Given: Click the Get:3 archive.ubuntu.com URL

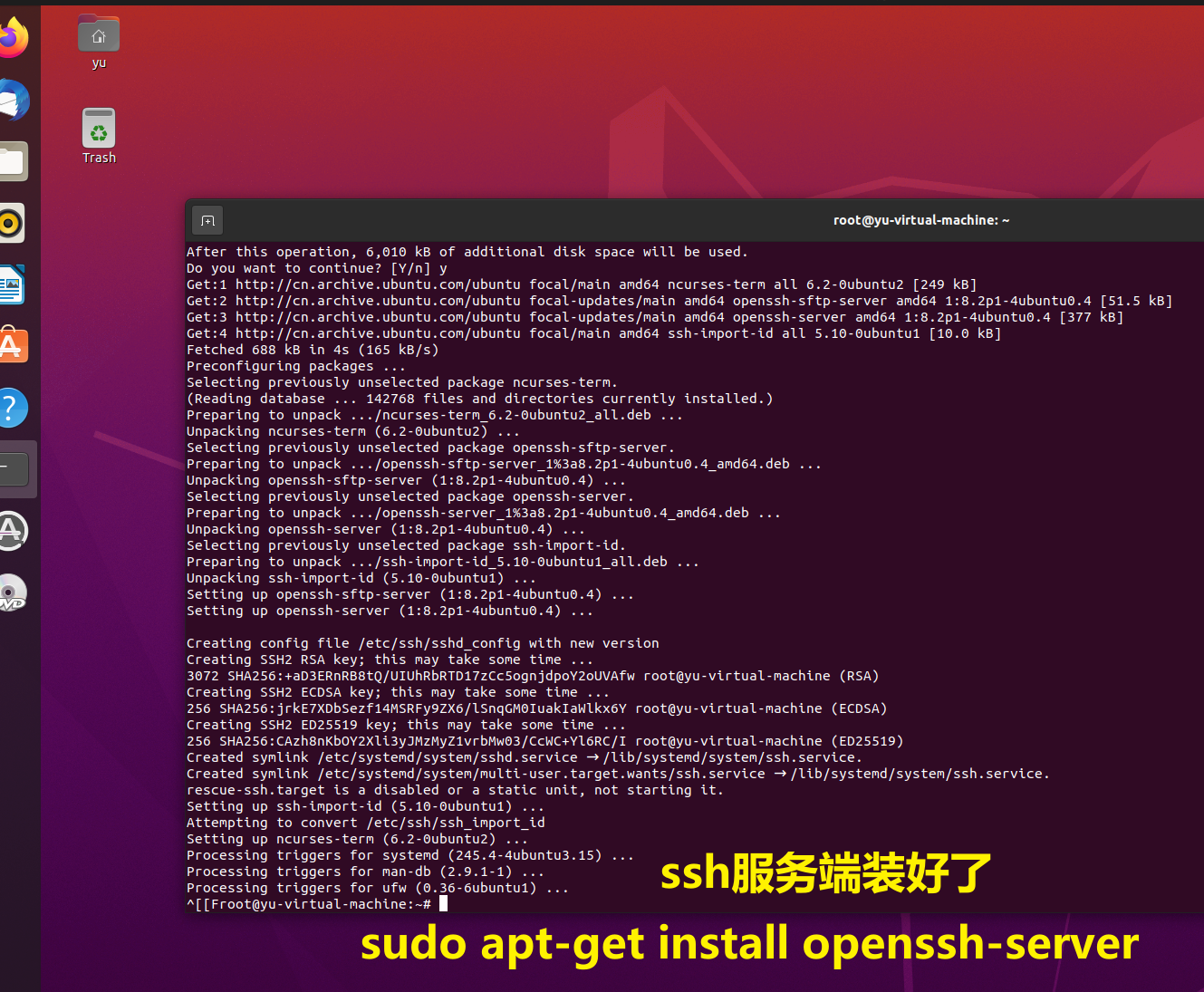Looking at the screenshot, I should pos(378,317).
